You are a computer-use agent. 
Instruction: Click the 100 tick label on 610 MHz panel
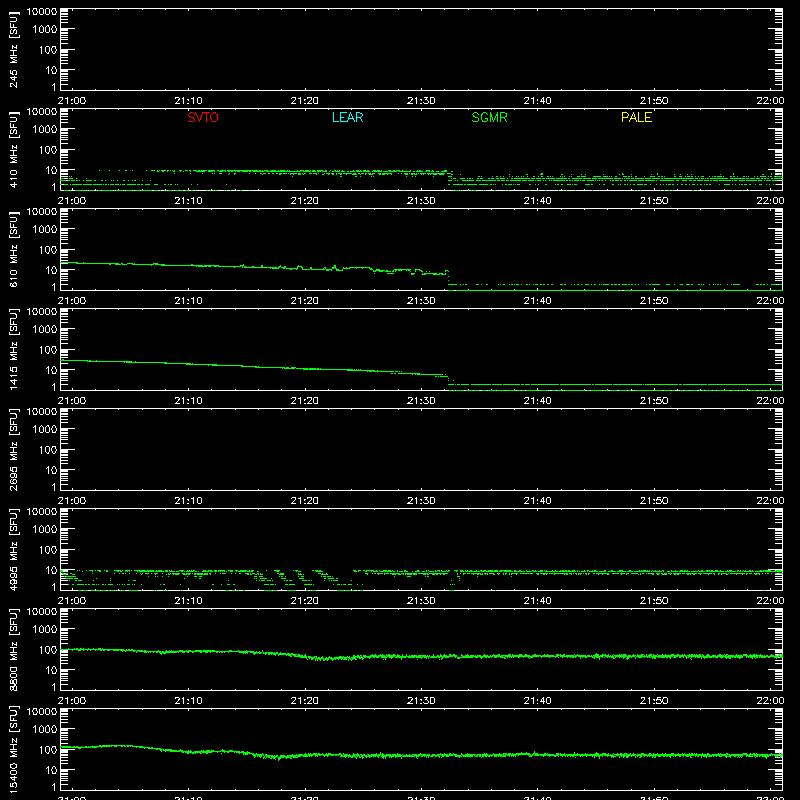[x=48, y=250]
